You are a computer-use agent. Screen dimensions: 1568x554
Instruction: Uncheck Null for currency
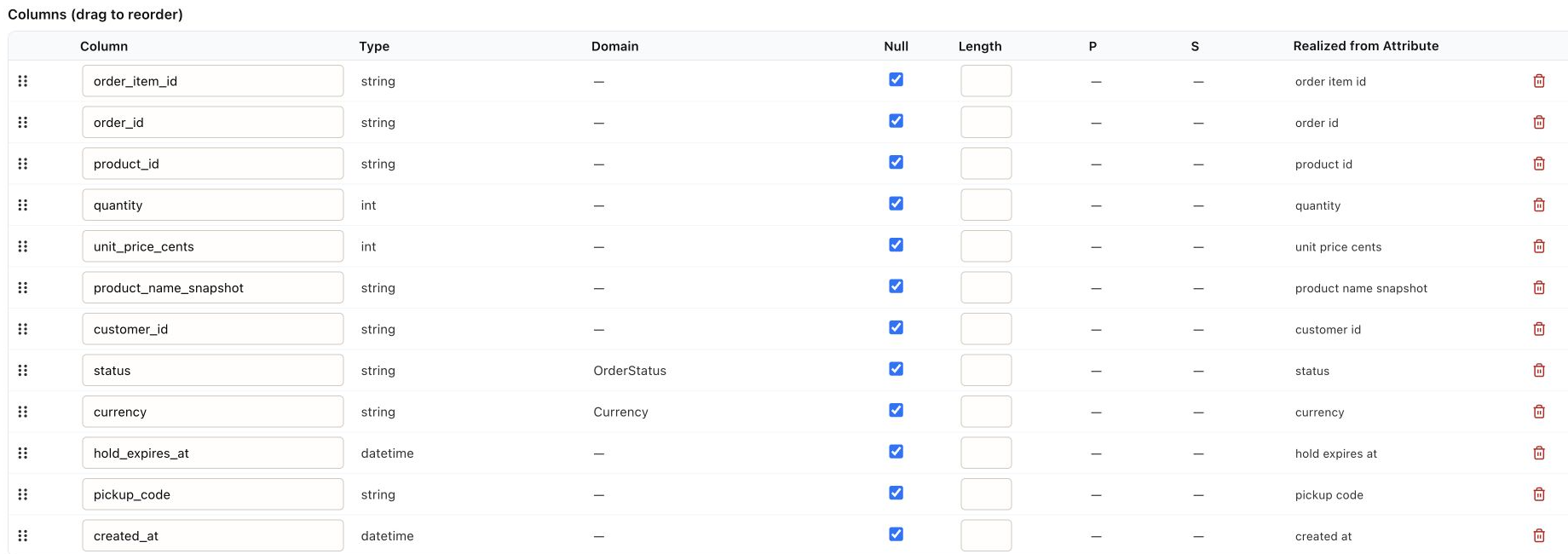pyautogui.click(x=896, y=410)
